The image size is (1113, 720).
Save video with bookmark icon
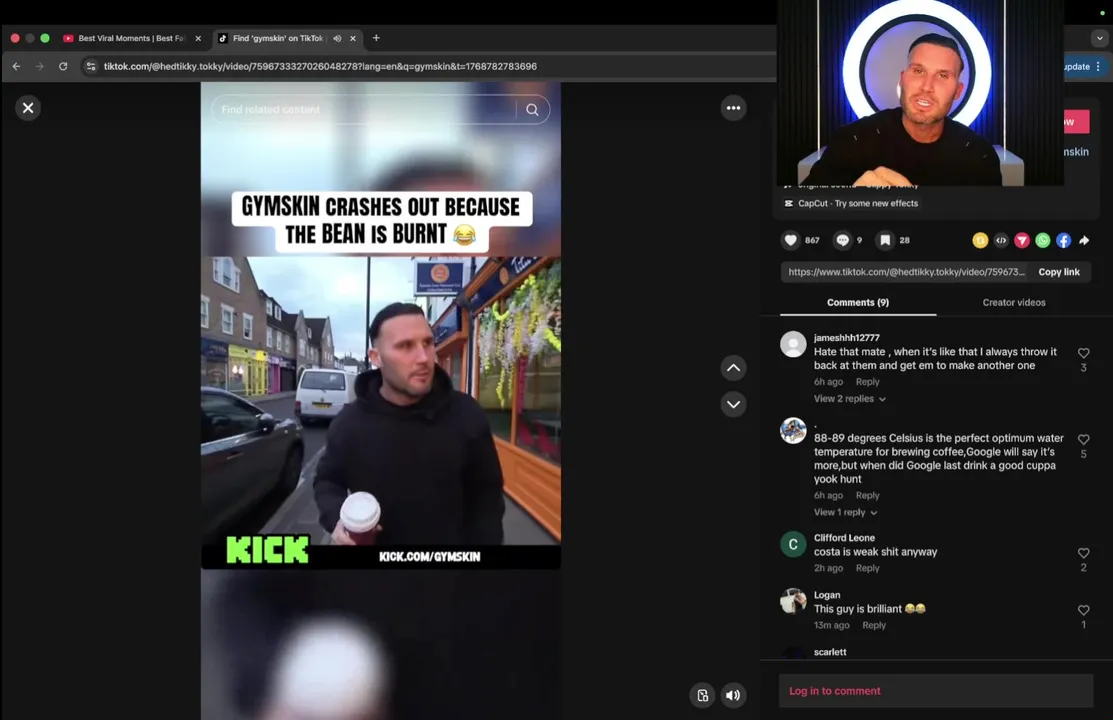[x=884, y=240]
